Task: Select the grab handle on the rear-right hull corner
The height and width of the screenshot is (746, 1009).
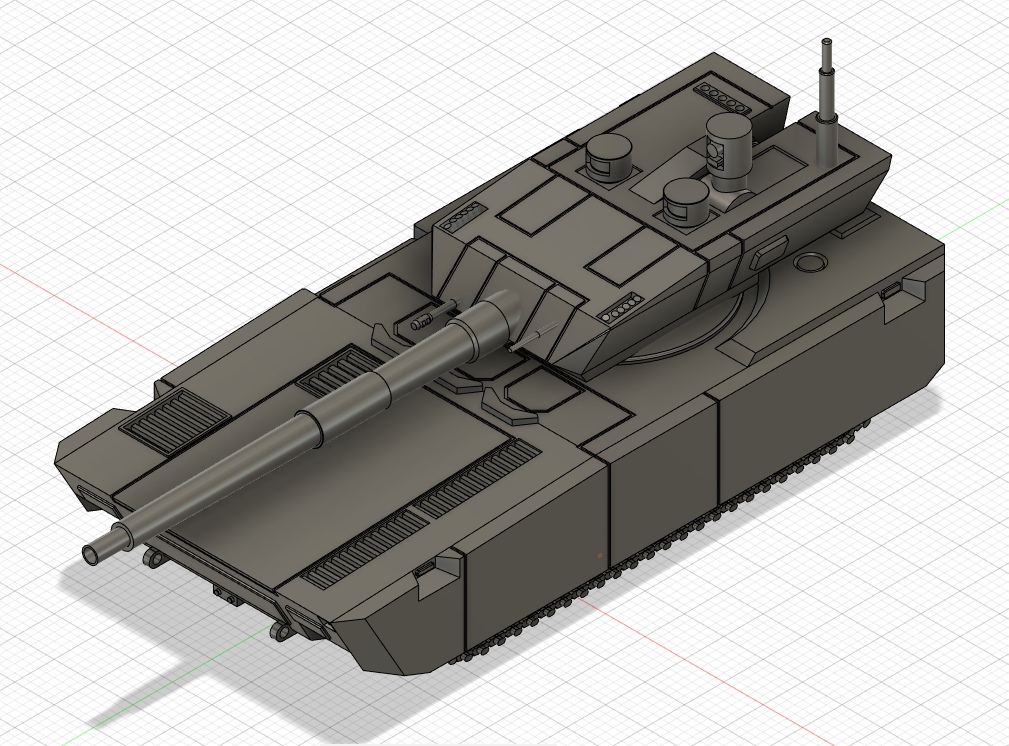Action: [x=891, y=291]
